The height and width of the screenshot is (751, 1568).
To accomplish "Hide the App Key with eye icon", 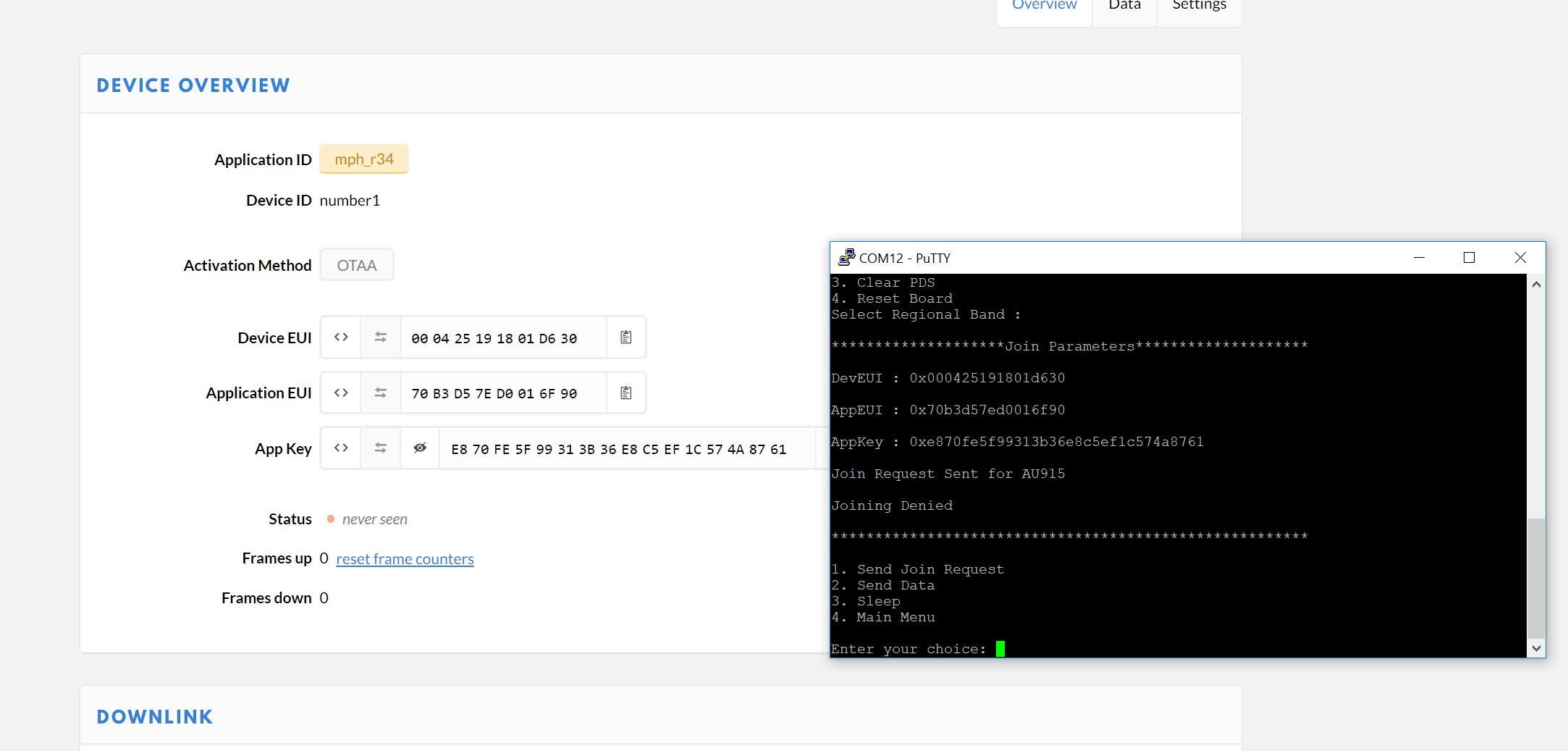I will pos(420,448).
